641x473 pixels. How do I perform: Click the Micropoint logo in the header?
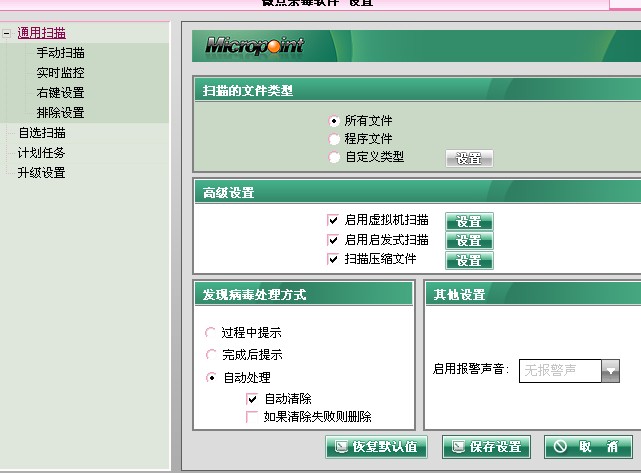[254, 46]
